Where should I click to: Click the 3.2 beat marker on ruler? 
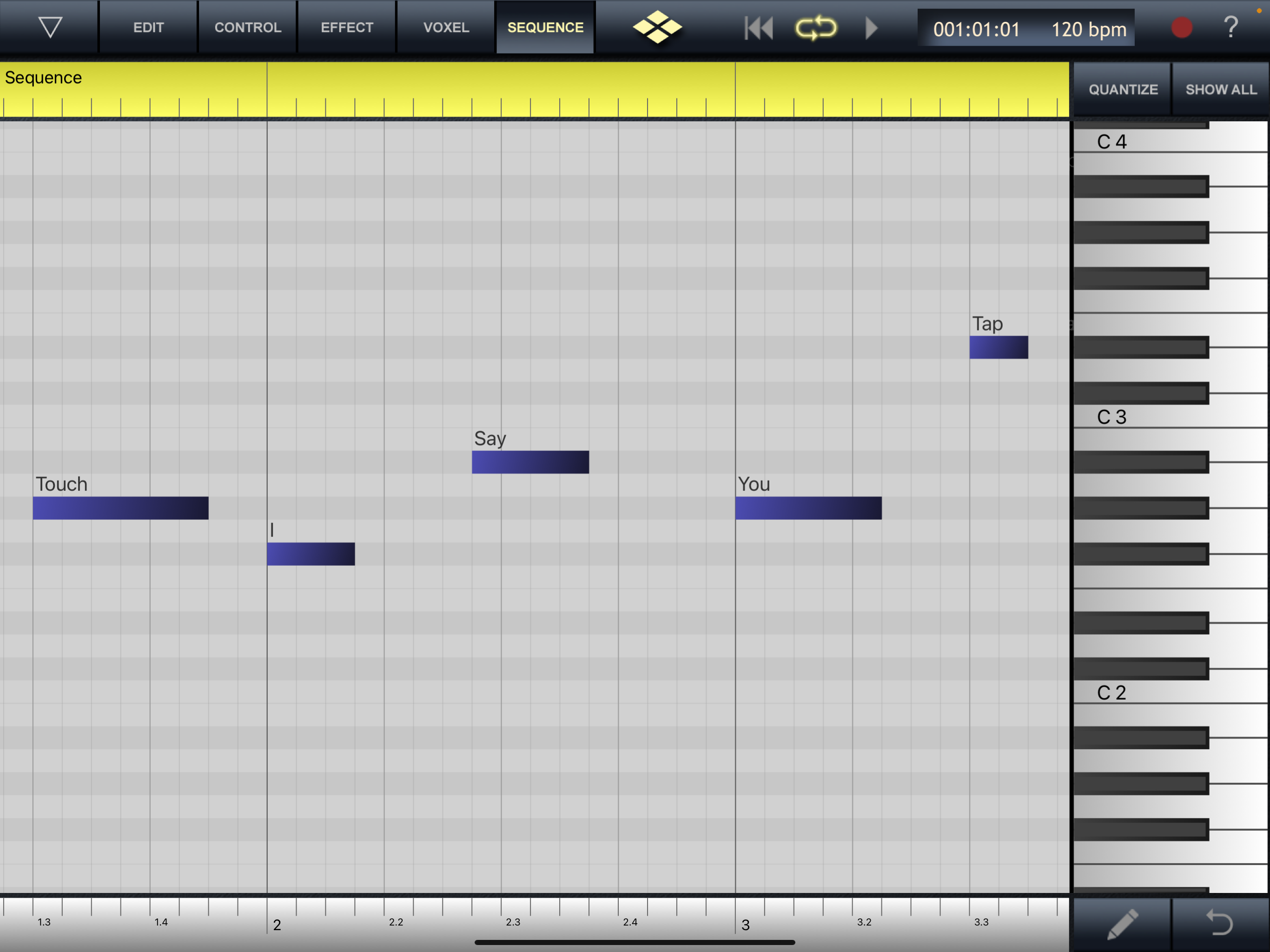coord(864,922)
